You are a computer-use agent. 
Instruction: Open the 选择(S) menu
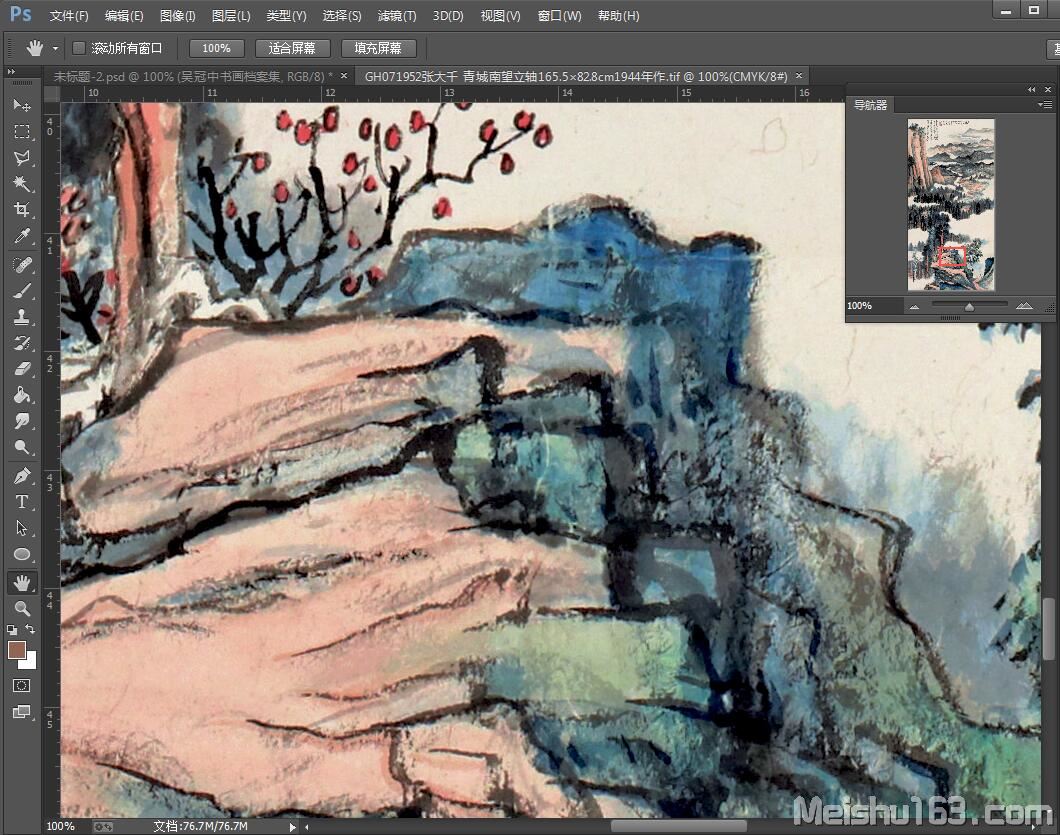pyautogui.click(x=341, y=16)
